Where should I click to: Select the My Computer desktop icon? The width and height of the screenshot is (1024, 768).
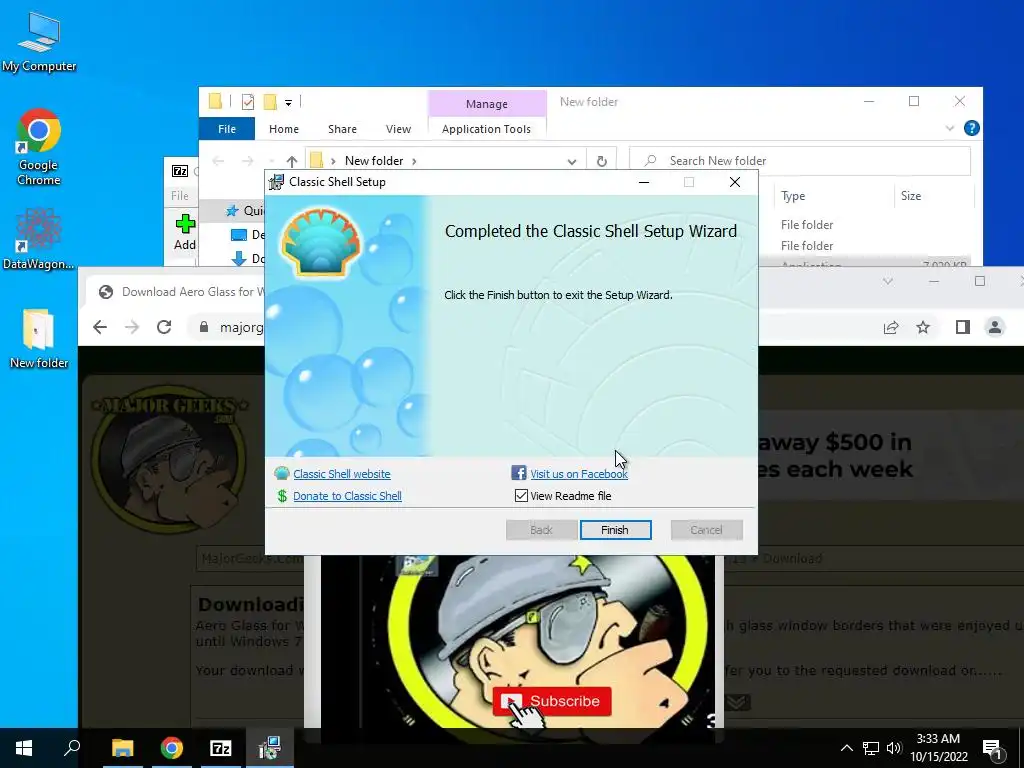tap(39, 42)
